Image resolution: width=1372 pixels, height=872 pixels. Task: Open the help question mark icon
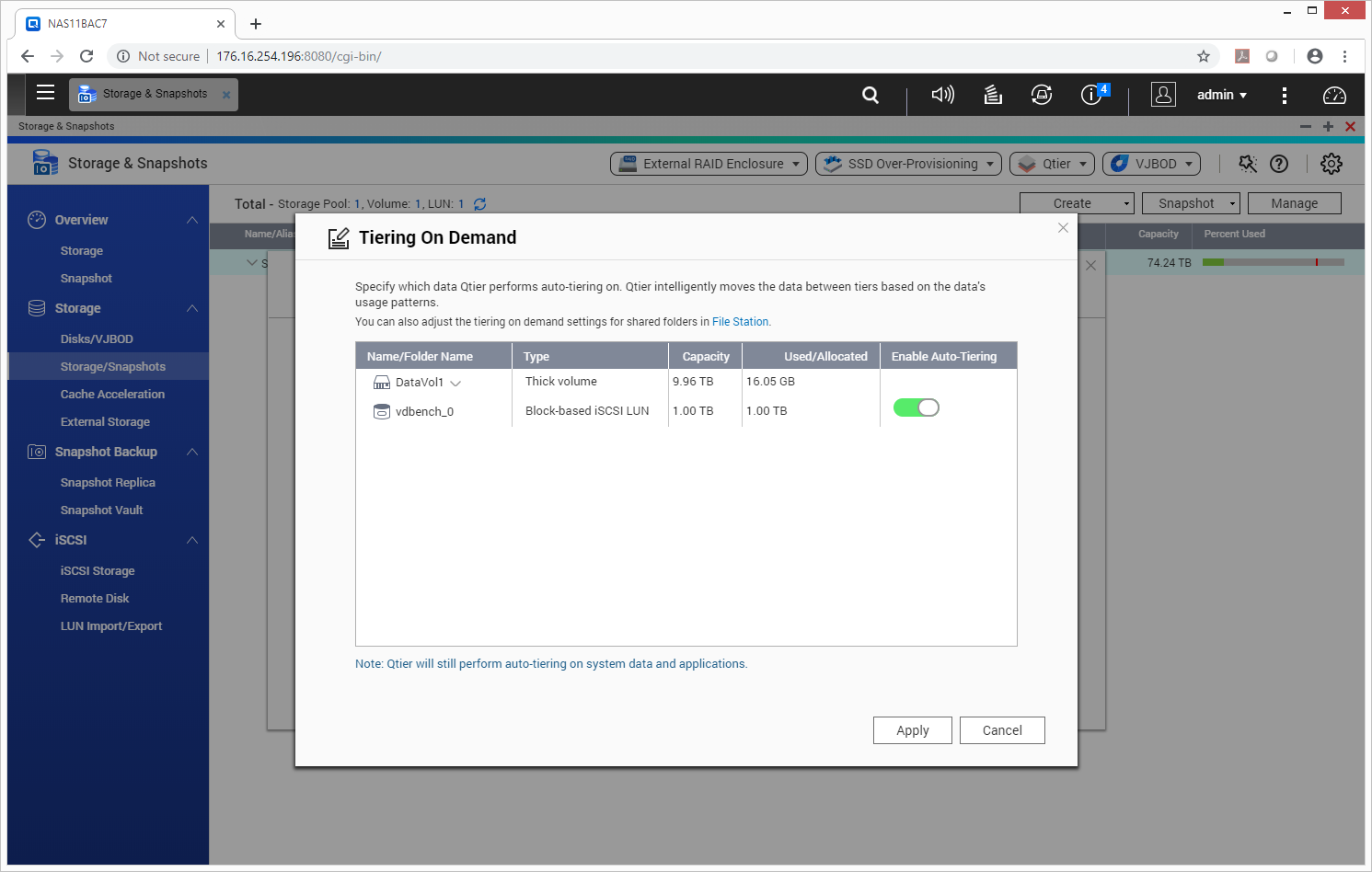pyautogui.click(x=1279, y=164)
